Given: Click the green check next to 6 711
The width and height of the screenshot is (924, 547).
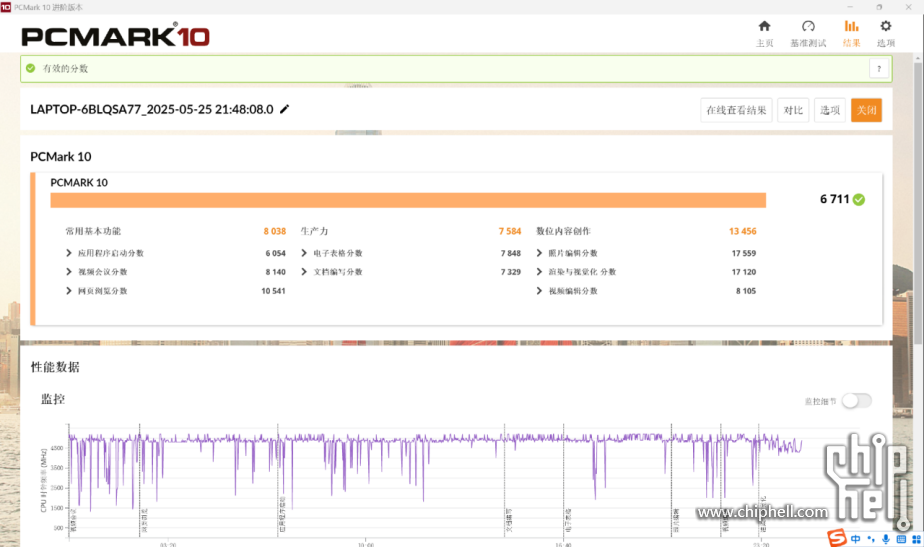Looking at the screenshot, I should [859, 199].
